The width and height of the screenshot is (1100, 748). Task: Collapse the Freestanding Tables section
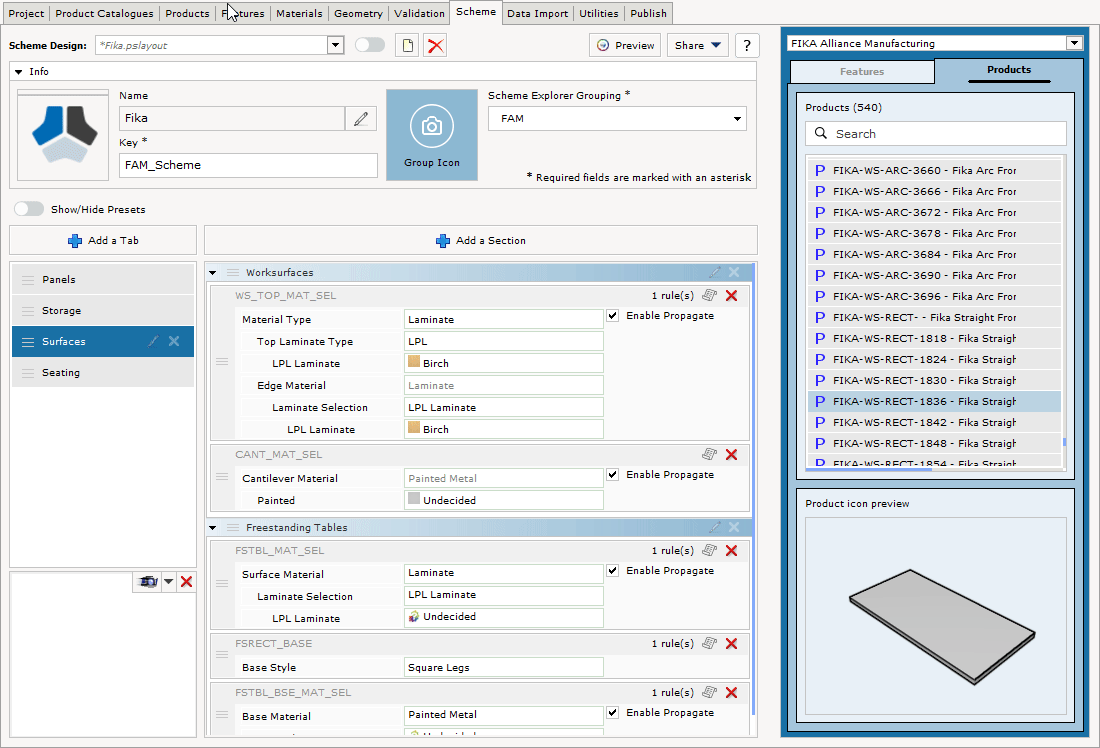213,527
